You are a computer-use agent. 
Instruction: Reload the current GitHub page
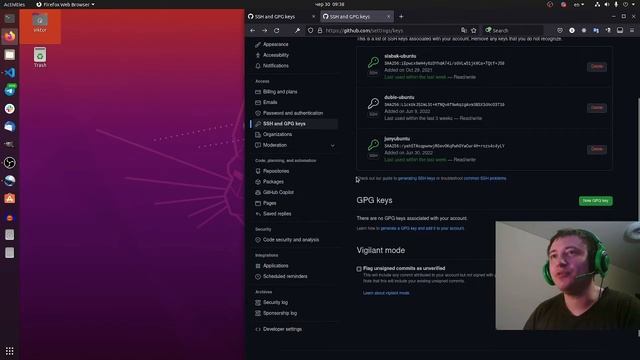tap(277, 31)
